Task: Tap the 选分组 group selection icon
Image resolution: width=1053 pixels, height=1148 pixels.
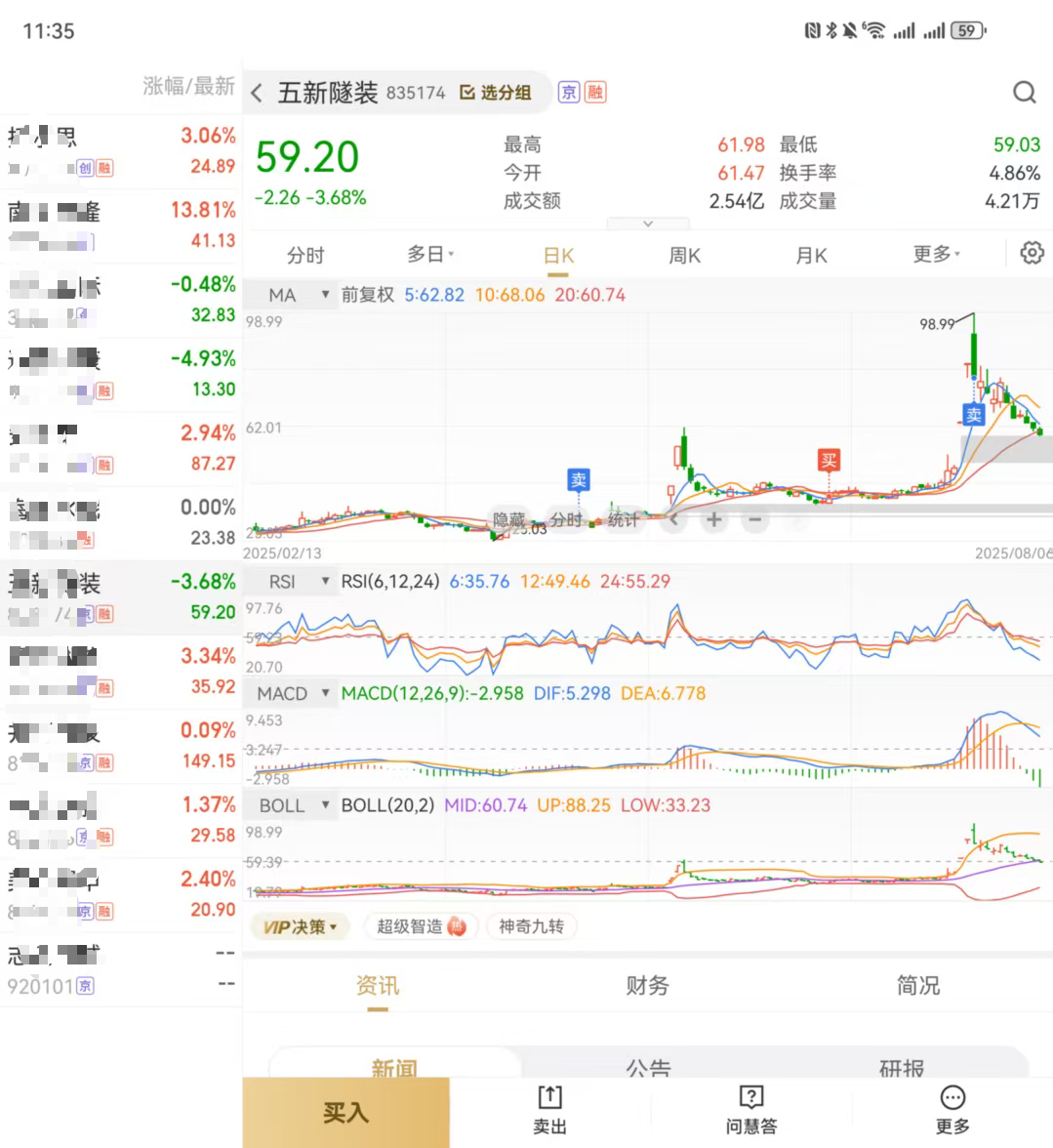Action: [x=496, y=92]
